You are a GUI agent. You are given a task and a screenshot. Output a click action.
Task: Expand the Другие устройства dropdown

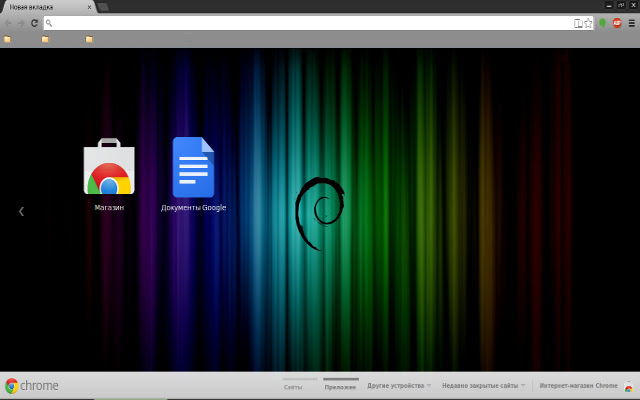tap(399, 385)
